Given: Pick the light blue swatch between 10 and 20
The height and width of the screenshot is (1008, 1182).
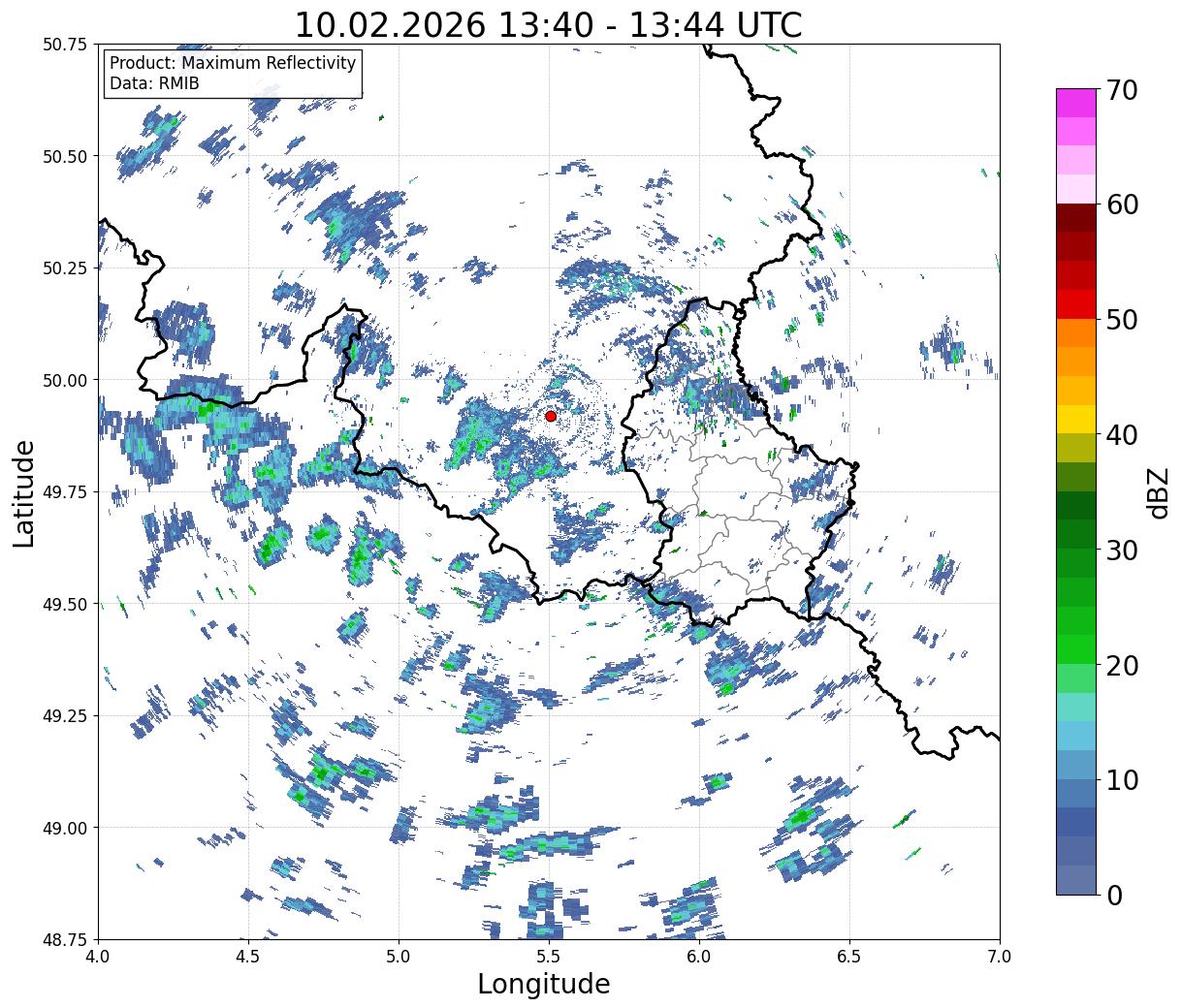Looking at the screenshot, I should (1076, 736).
